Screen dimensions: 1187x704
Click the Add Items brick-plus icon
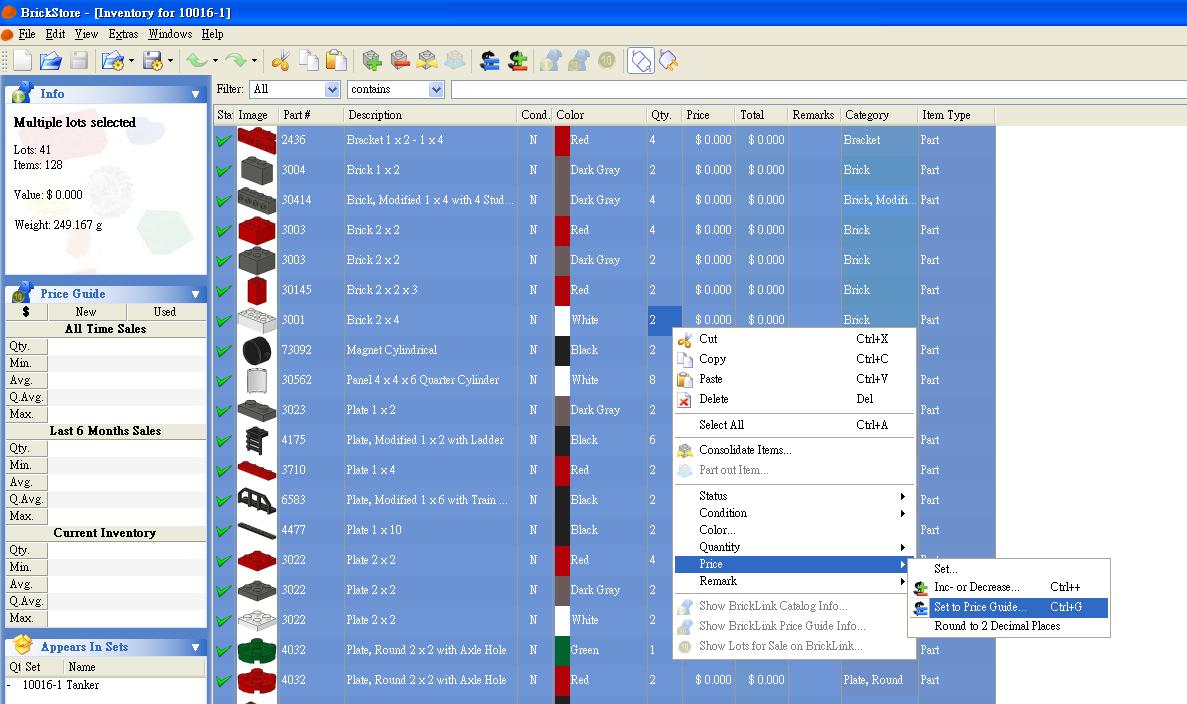(371, 61)
